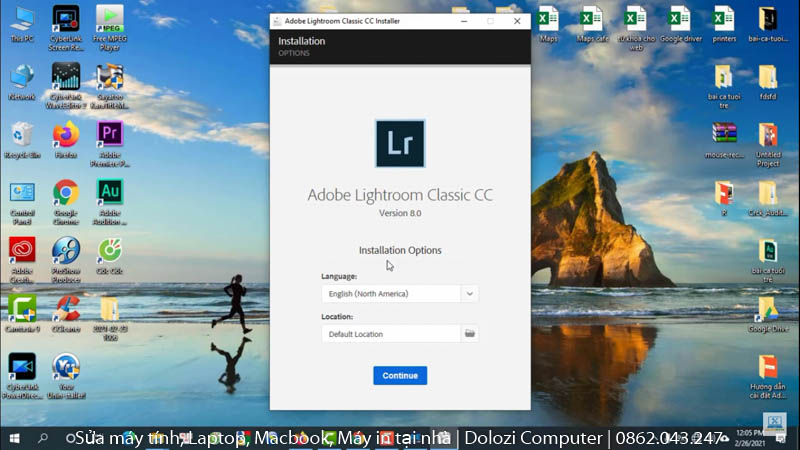The image size is (800, 450).
Task: Minimize the Lightroom Classic CC Installer window
Action: 462,20
